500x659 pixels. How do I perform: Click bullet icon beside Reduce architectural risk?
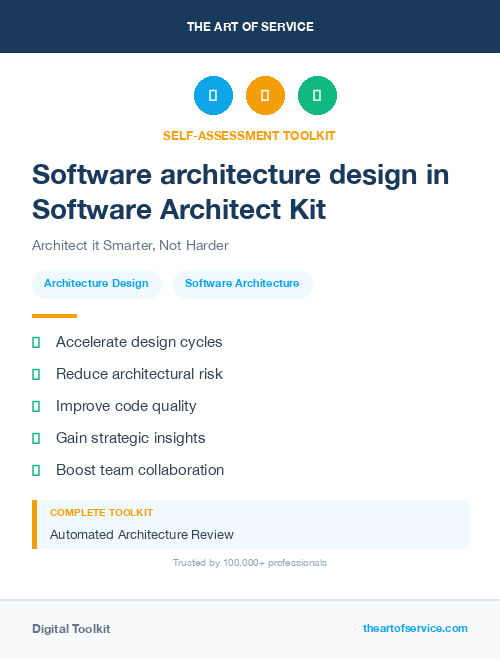point(36,374)
